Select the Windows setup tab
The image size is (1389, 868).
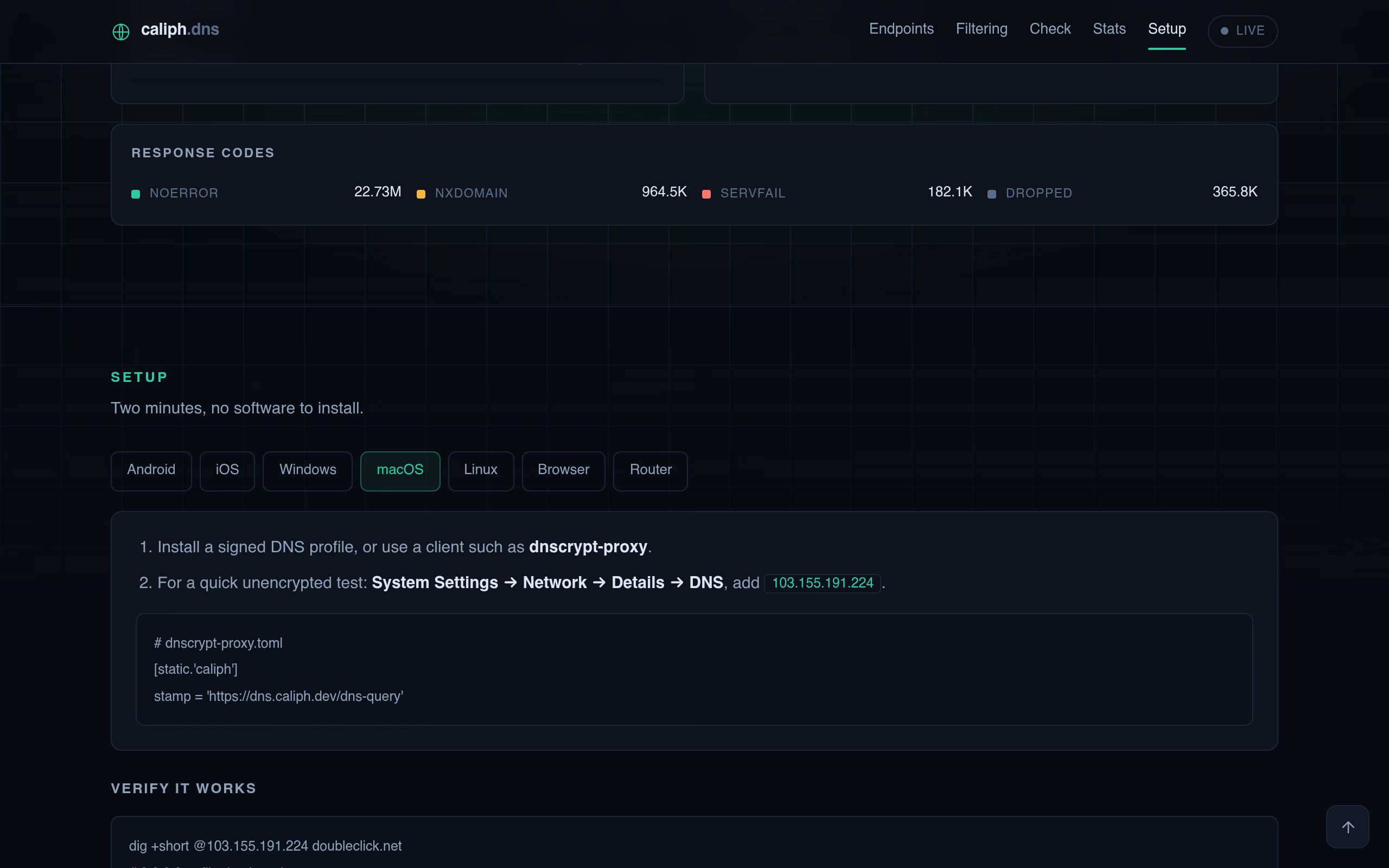point(308,471)
